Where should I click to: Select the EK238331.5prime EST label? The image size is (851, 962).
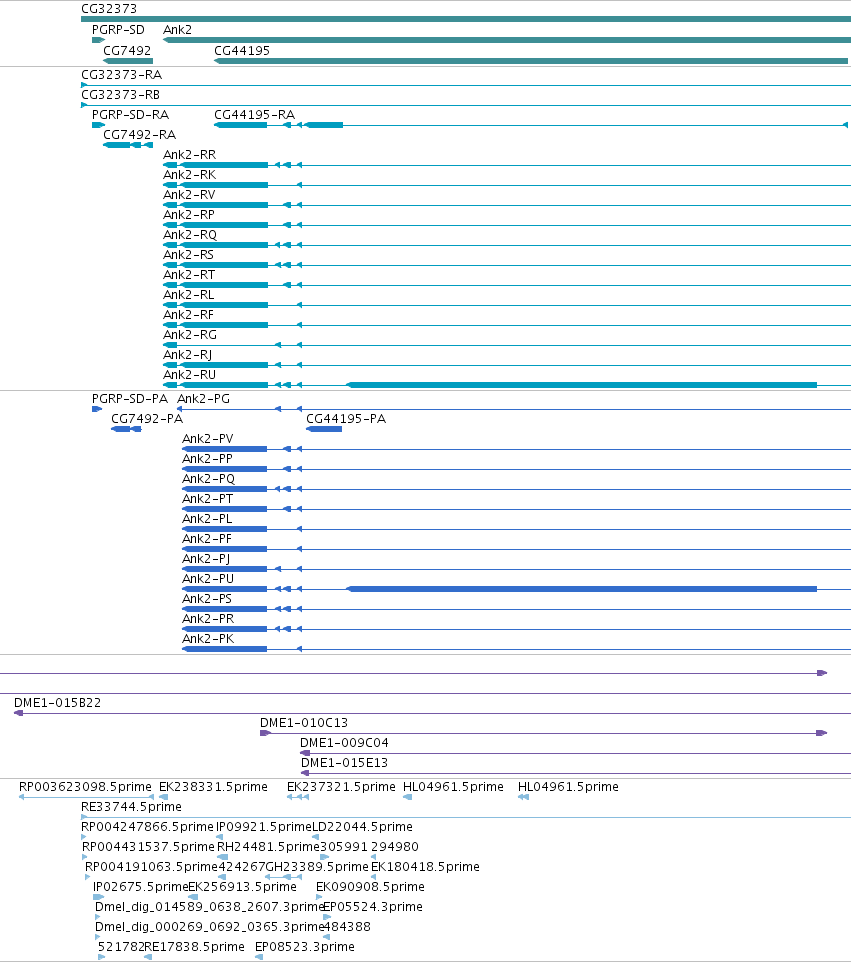pyautogui.click(x=214, y=787)
